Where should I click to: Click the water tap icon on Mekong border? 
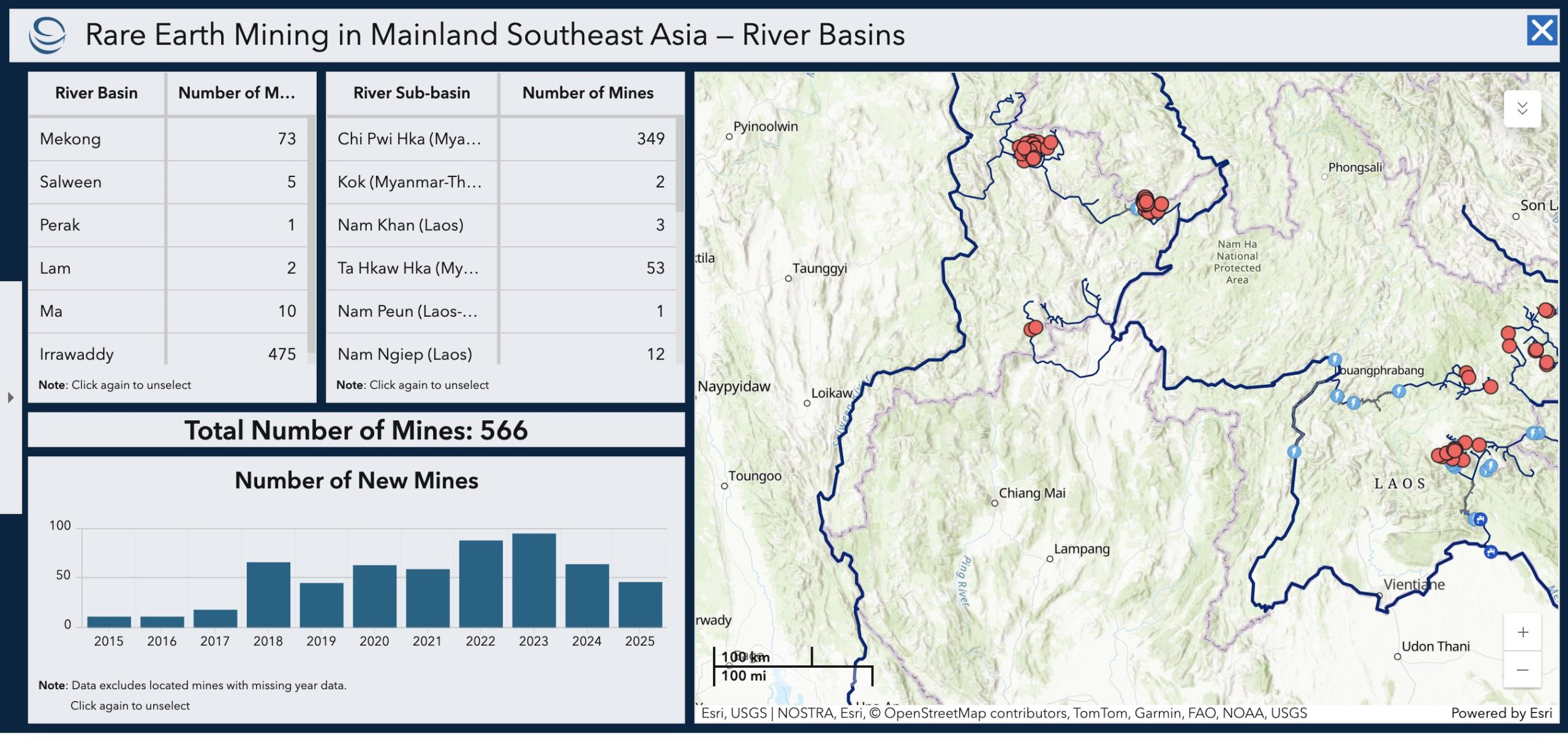tap(1491, 552)
